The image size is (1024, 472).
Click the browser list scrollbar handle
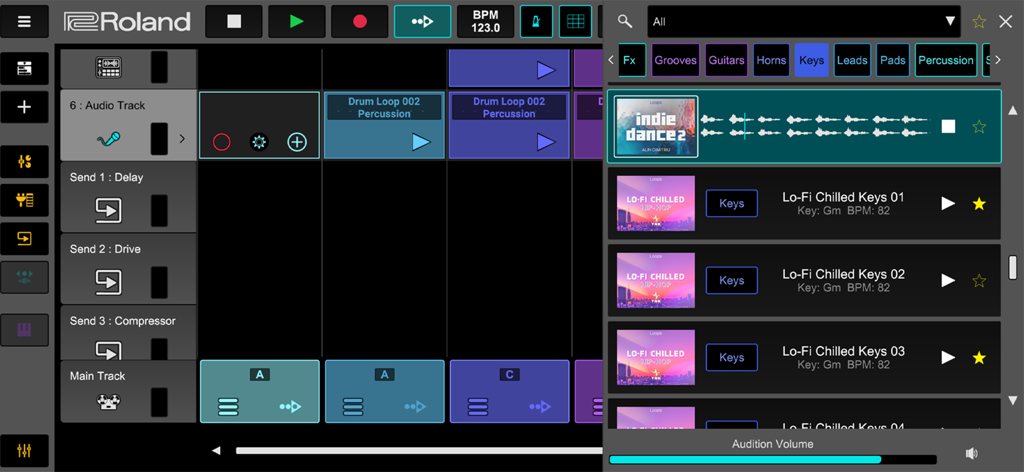pos(1013,267)
